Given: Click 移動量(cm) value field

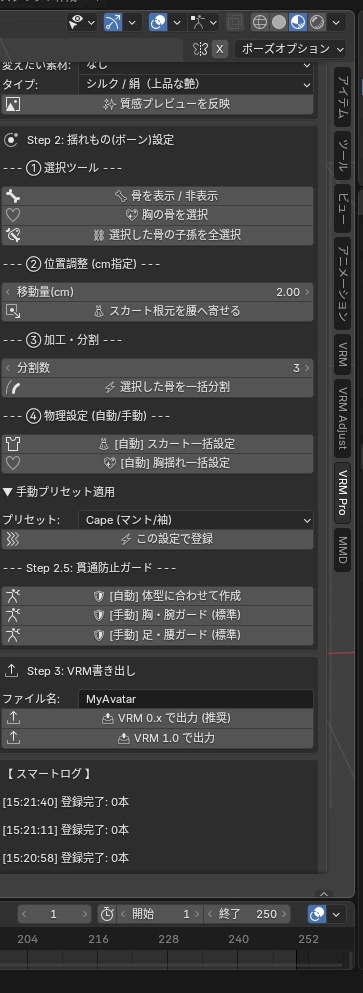Looking at the screenshot, I should [157, 292].
